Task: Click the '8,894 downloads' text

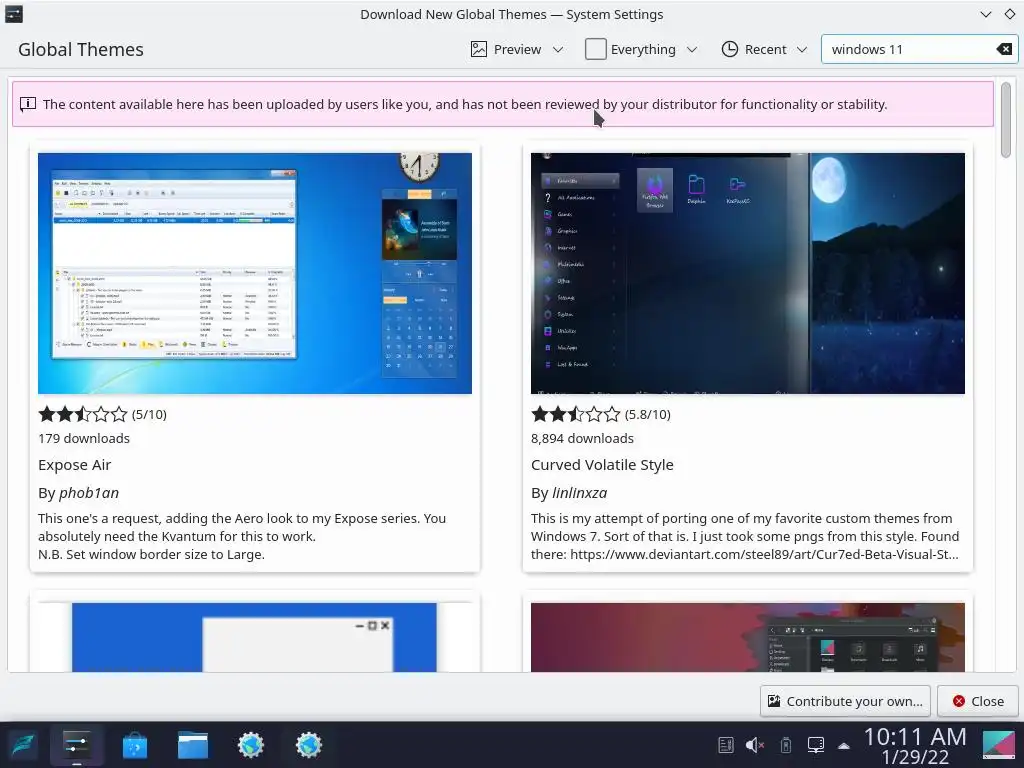Action: point(583,438)
